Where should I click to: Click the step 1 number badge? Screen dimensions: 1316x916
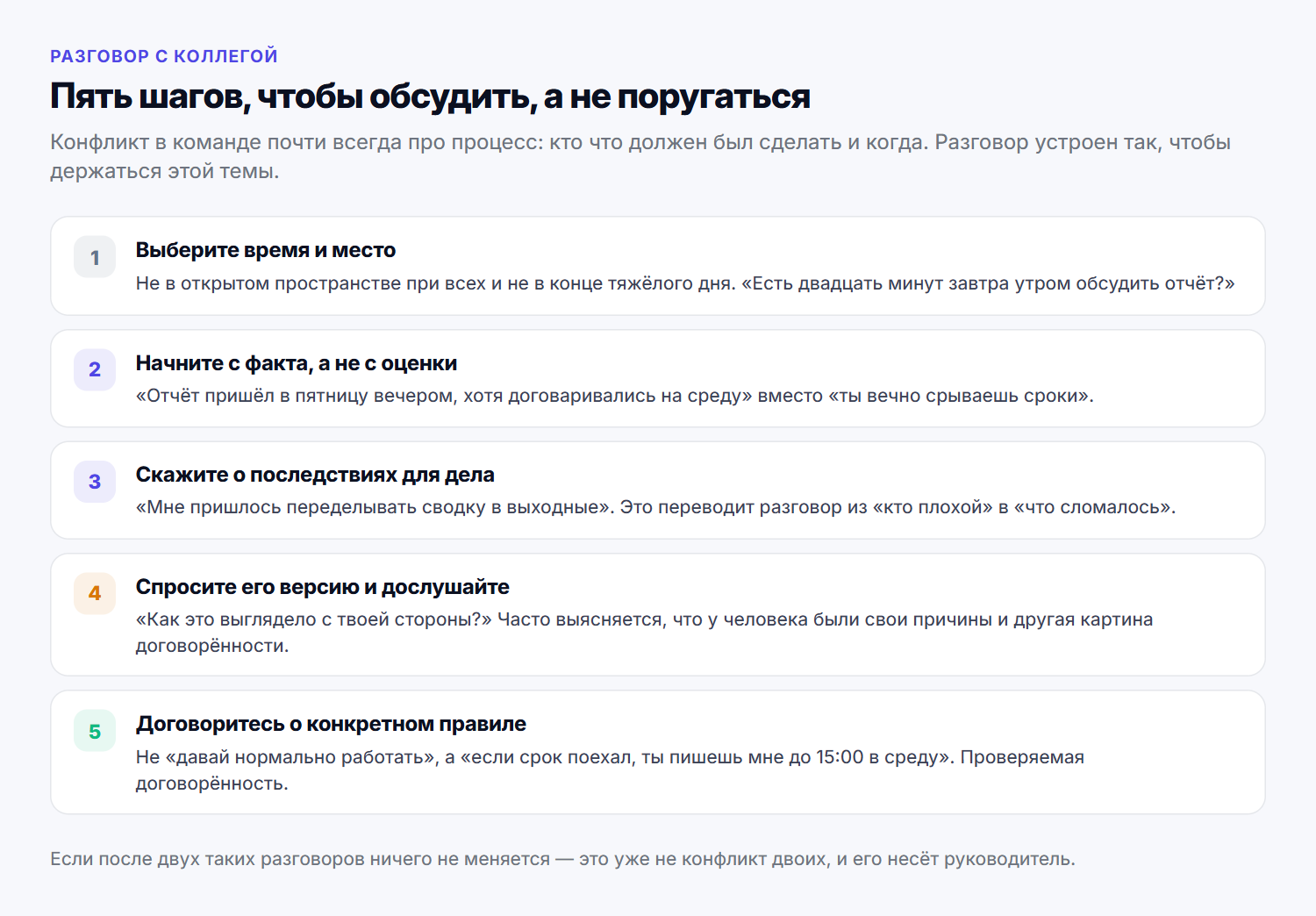[95, 257]
